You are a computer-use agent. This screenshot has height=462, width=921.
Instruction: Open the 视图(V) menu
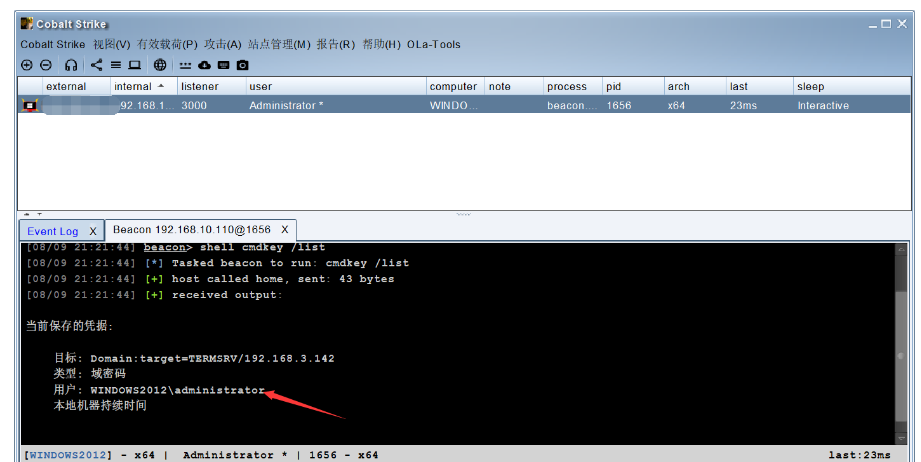112,45
